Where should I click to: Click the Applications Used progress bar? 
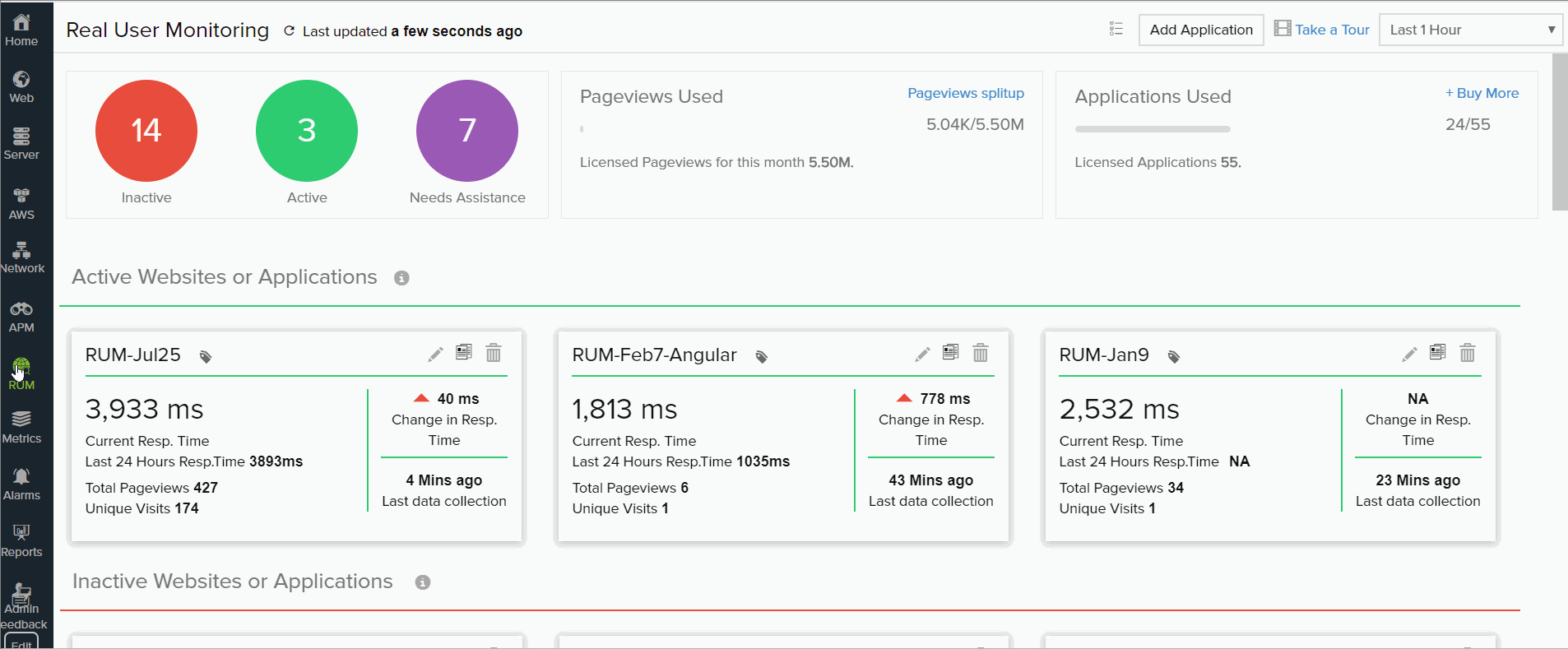pos(1153,129)
